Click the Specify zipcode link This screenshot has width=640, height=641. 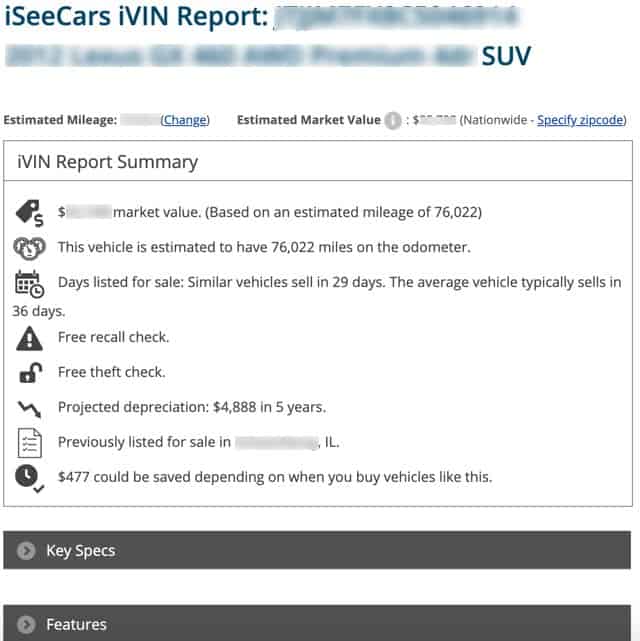[580, 120]
